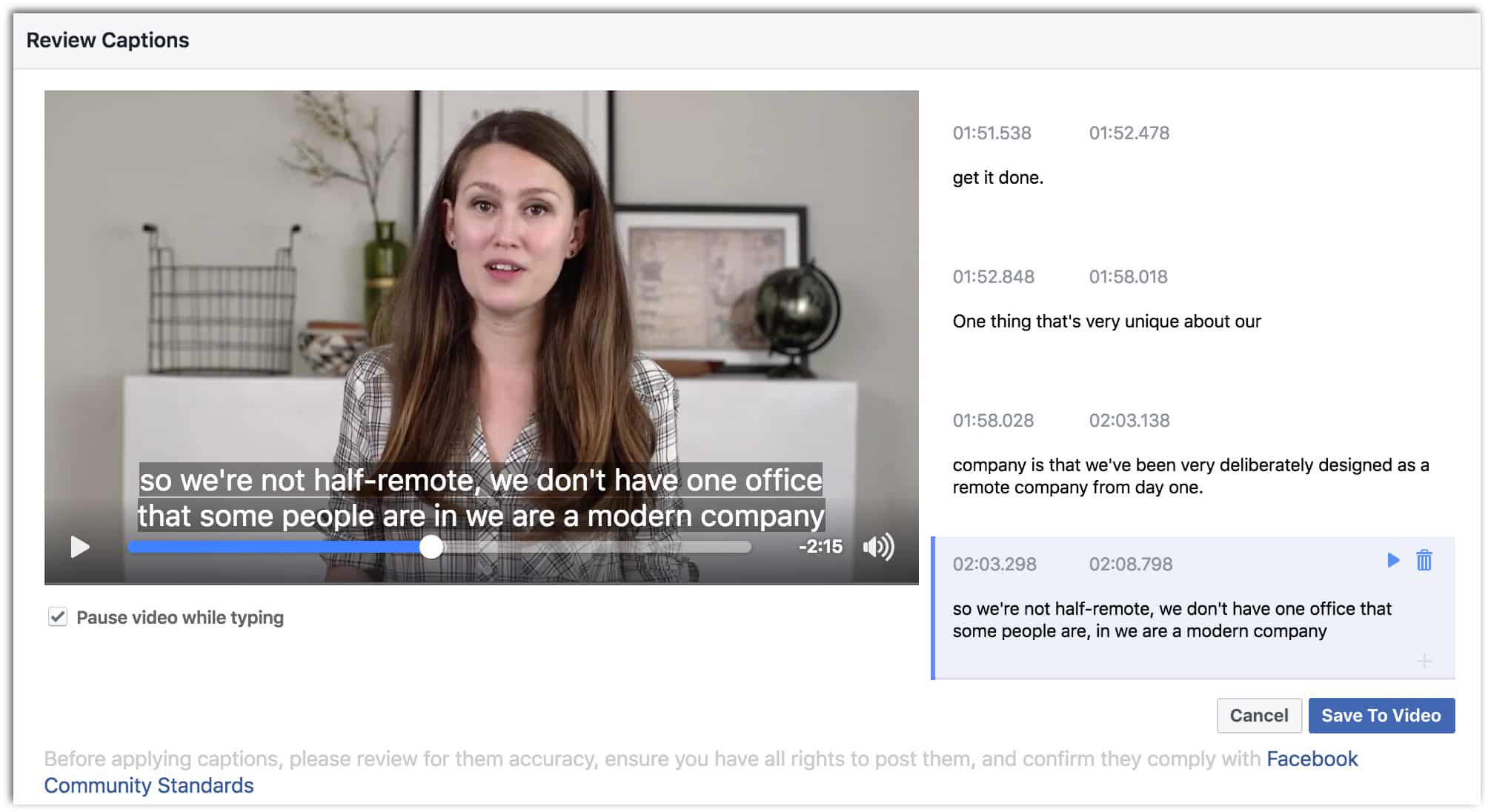
Task: Edit the caption starting "company is that we've"
Action: (1191, 476)
